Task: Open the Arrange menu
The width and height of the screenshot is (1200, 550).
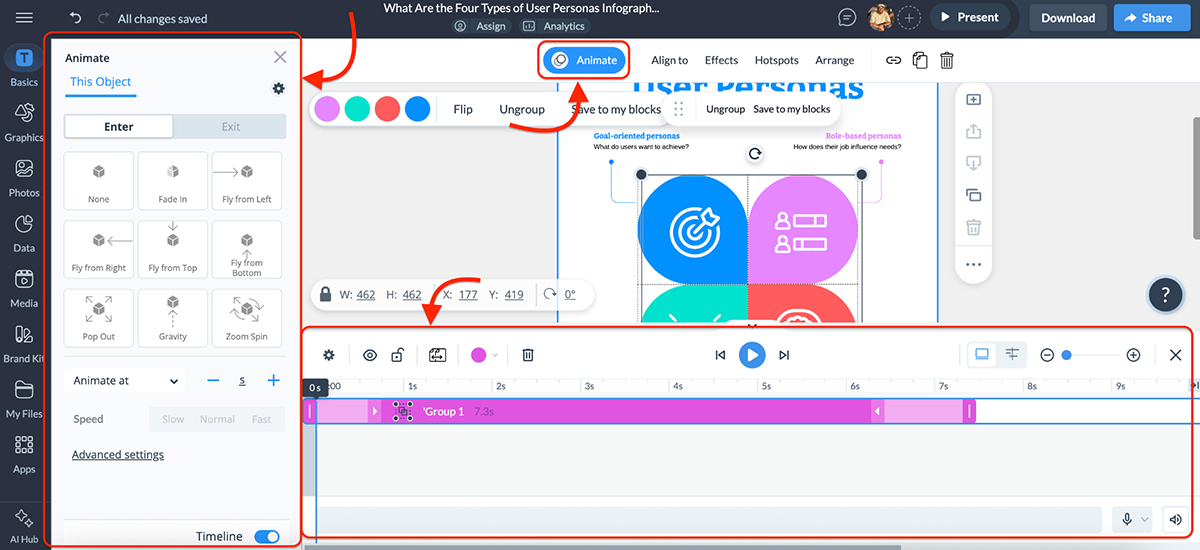Action: [835, 60]
